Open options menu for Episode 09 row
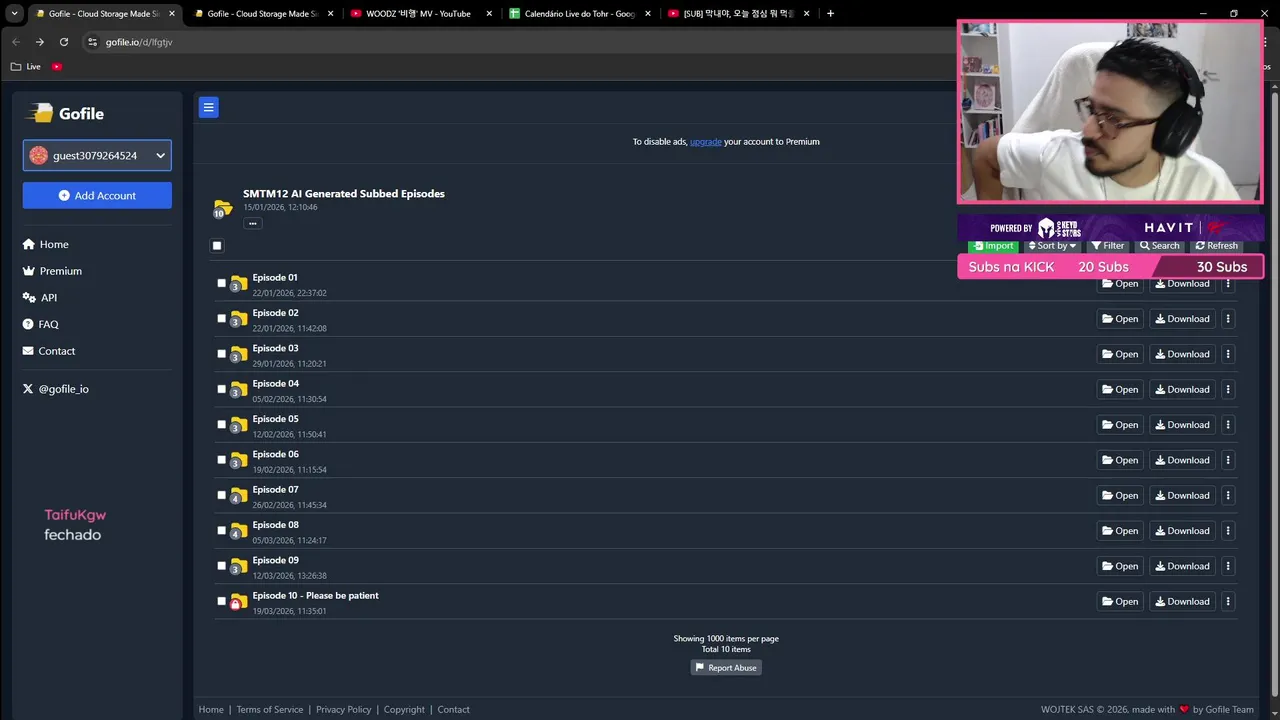The width and height of the screenshot is (1280, 720). pos(1228,566)
